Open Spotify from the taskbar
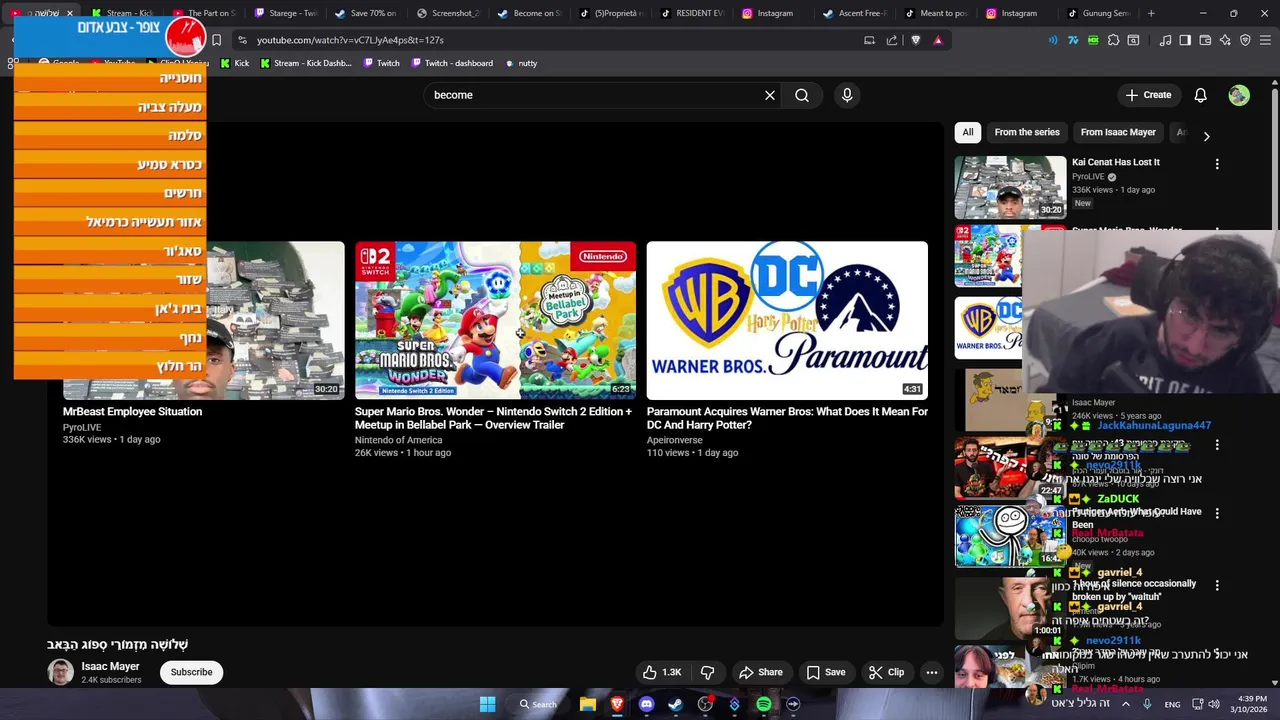Viewport: 1280px width, 720px height. tap(764, 704)
